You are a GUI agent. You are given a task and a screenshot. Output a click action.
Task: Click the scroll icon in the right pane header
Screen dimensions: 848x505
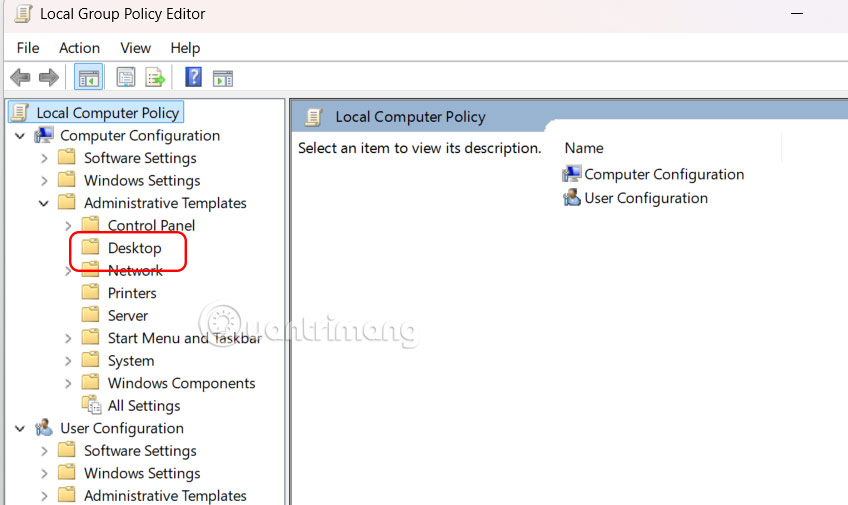pyautogui.click(x=314, y=117)
